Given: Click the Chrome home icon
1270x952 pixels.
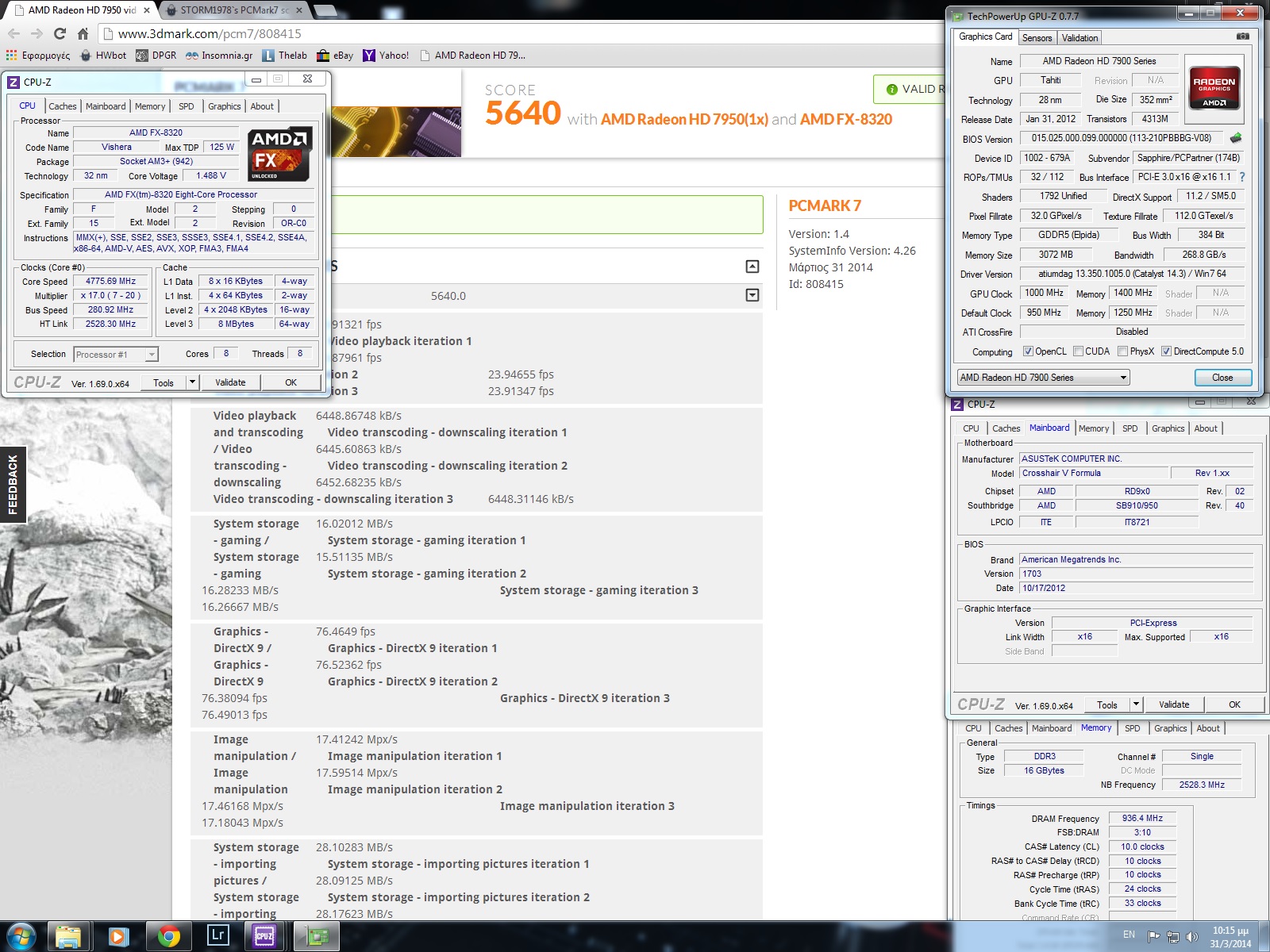Looking at the screenshot, I should click(83, 33).
